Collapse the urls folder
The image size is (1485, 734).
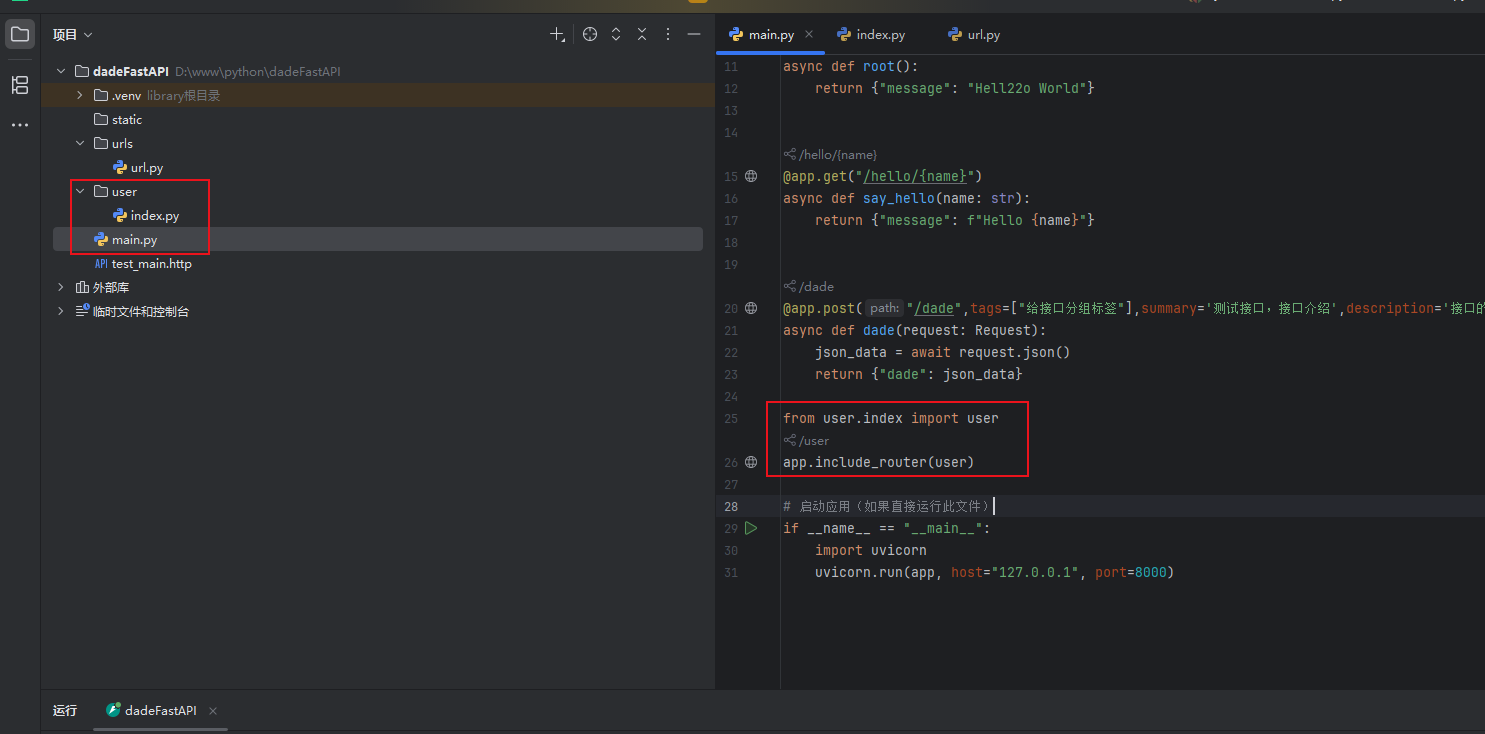point(80,144)
